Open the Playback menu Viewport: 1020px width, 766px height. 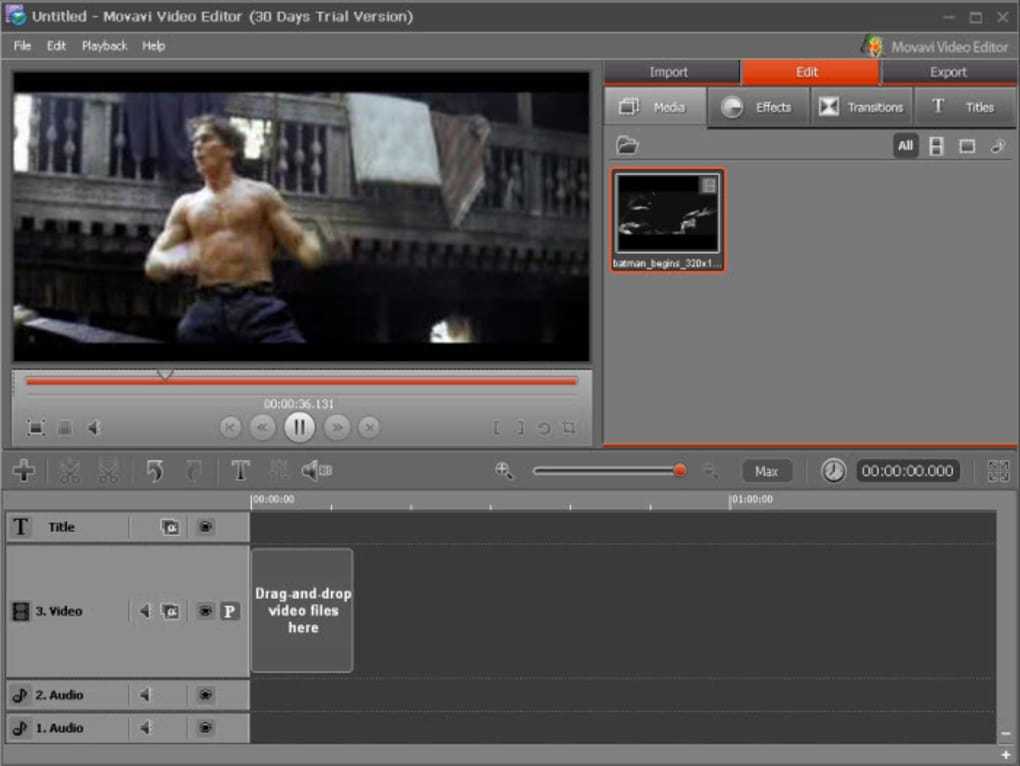104,46
